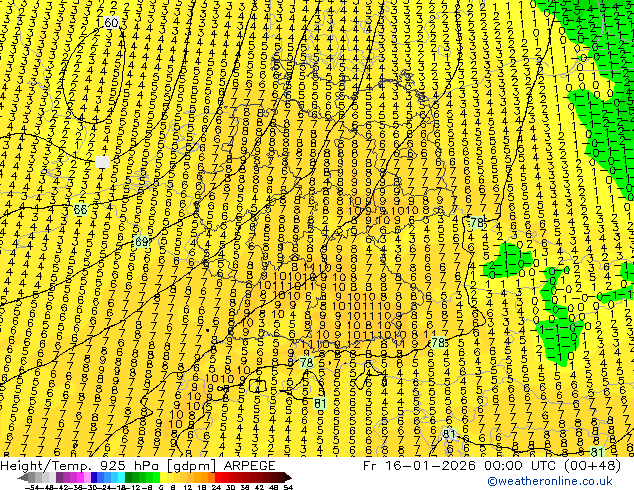The height and width of the screenshot is (490, 634).
Task: Click the grey left arrow of color scale
Action: pyautogui.click(x=23, y=478)
